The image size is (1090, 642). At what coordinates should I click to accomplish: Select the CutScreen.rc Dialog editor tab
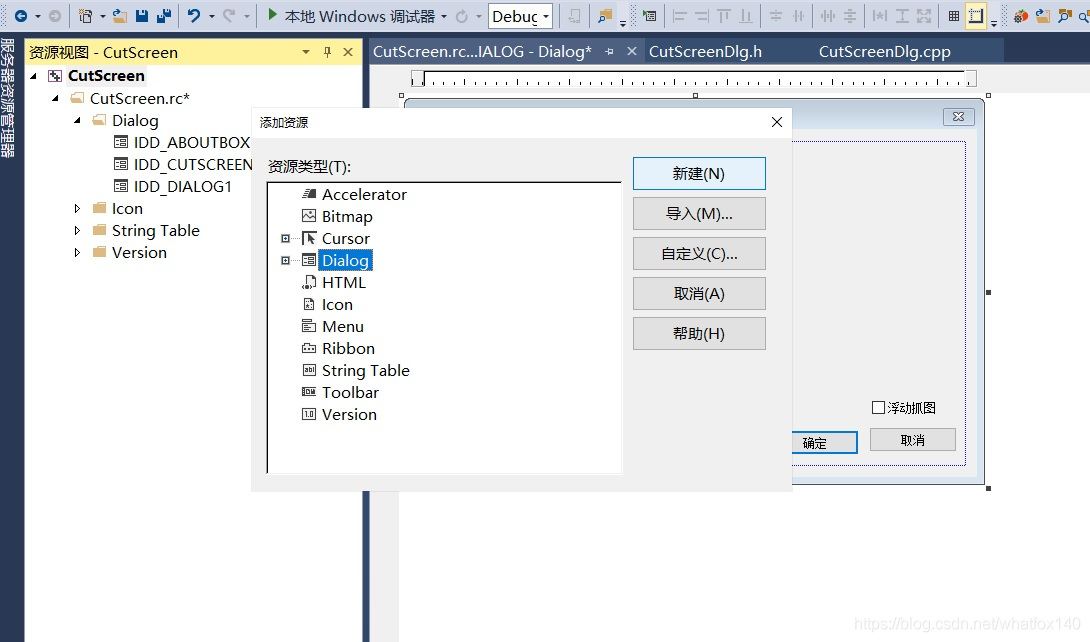(x=482, y=51)
